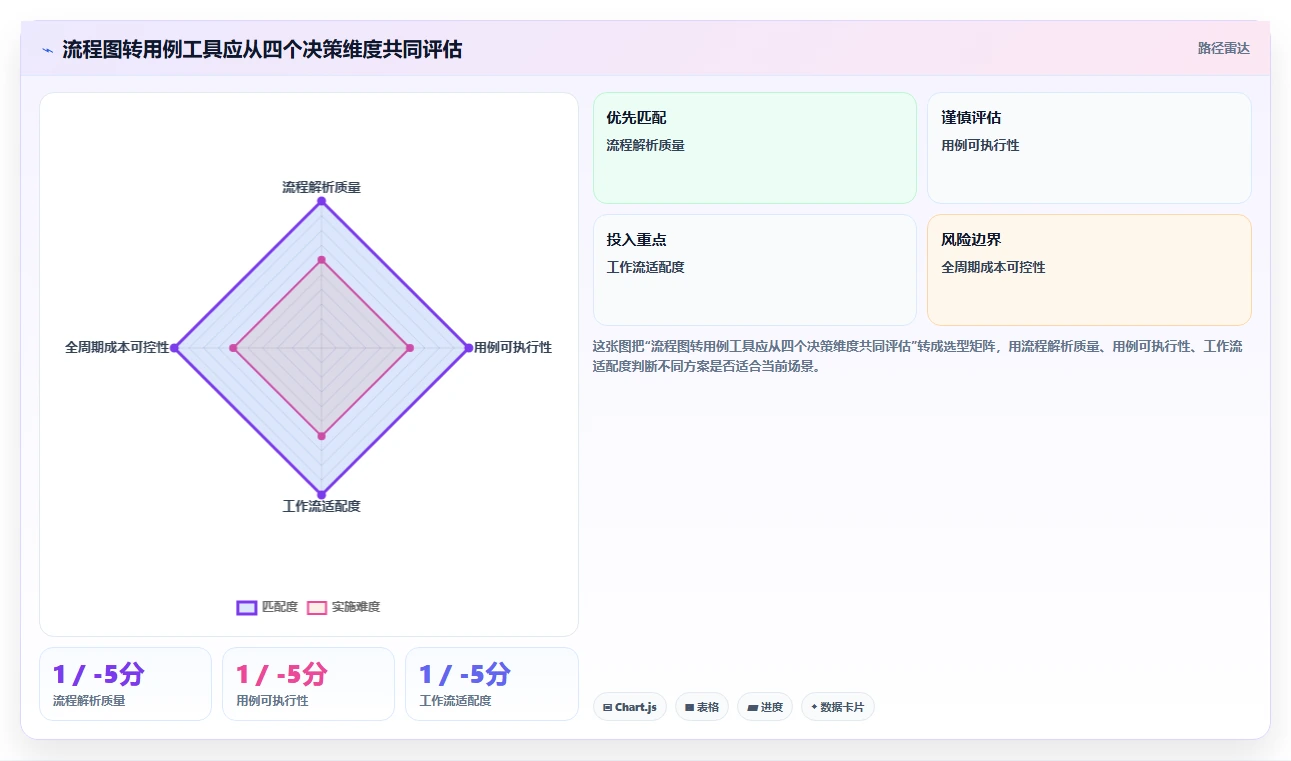Viewport: 1291px width, 761px height.
Task: Select the 优先匹配 card
Action: click(x=755, y=148)
